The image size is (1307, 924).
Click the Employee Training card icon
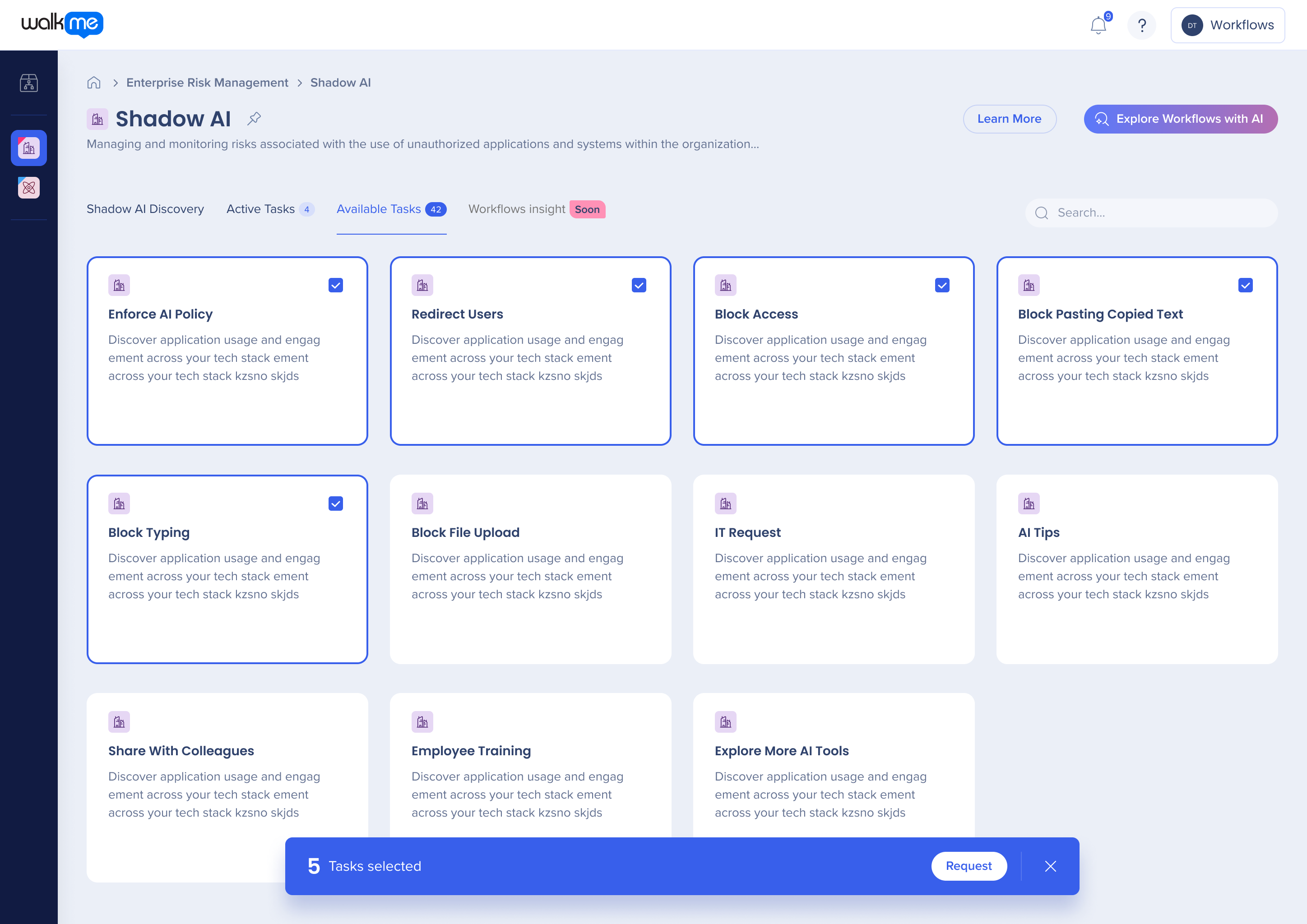pyautogui.click(x=422, y=722)
